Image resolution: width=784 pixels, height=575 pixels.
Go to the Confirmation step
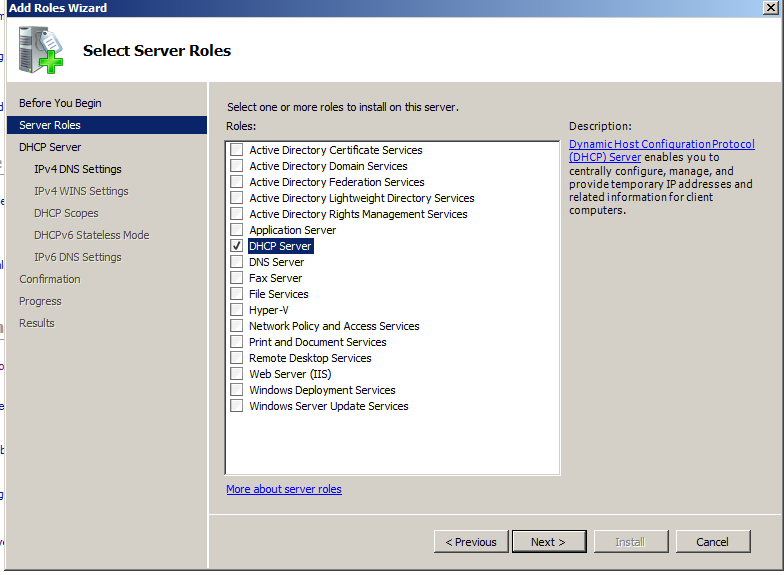click(x=50, y=279)
